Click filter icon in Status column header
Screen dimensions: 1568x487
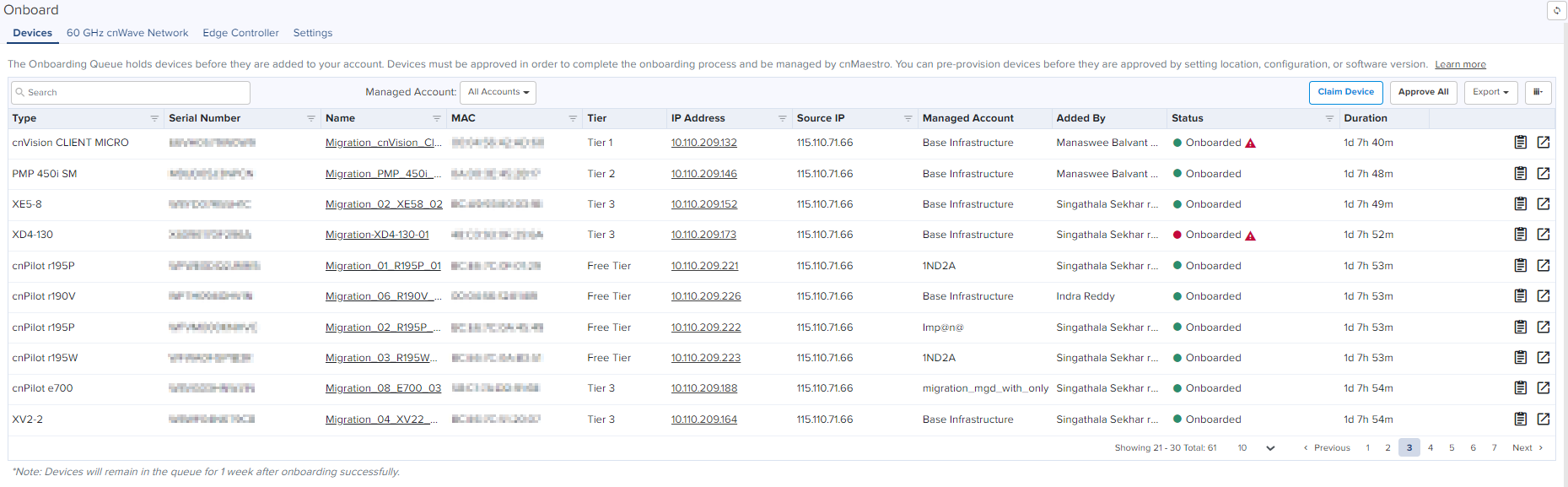1329,119
